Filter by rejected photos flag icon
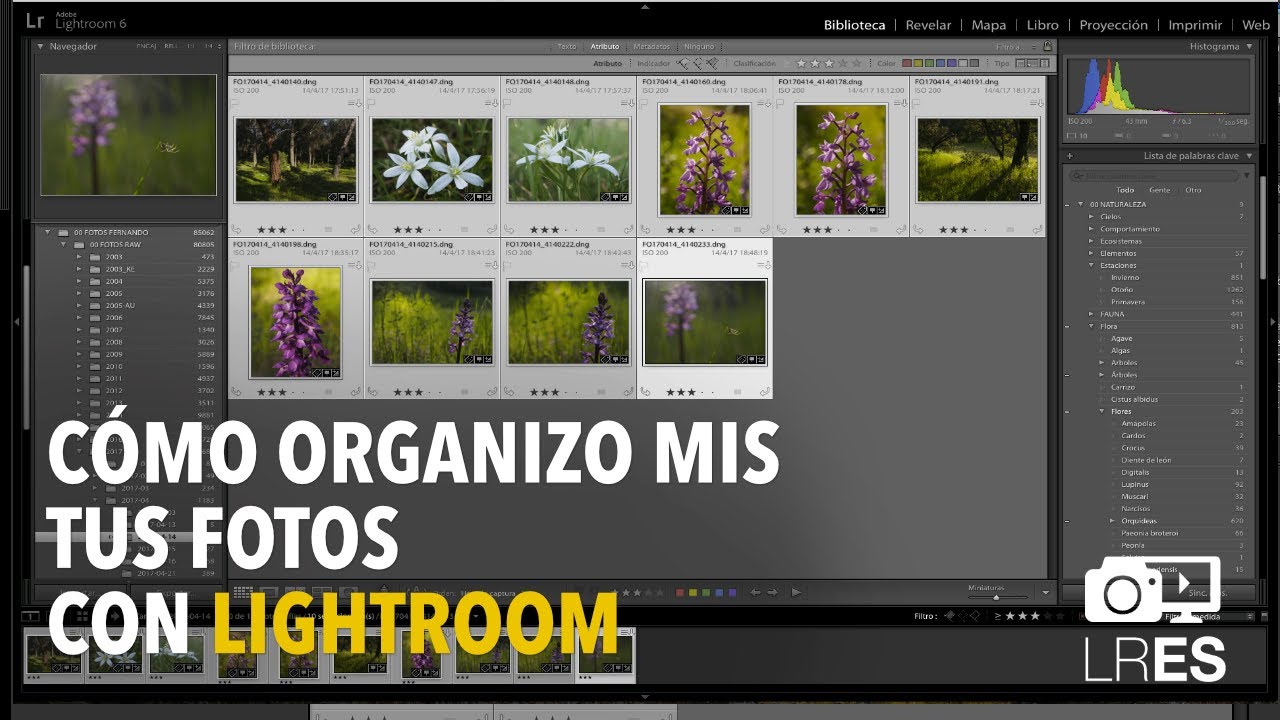 [712, 63]
